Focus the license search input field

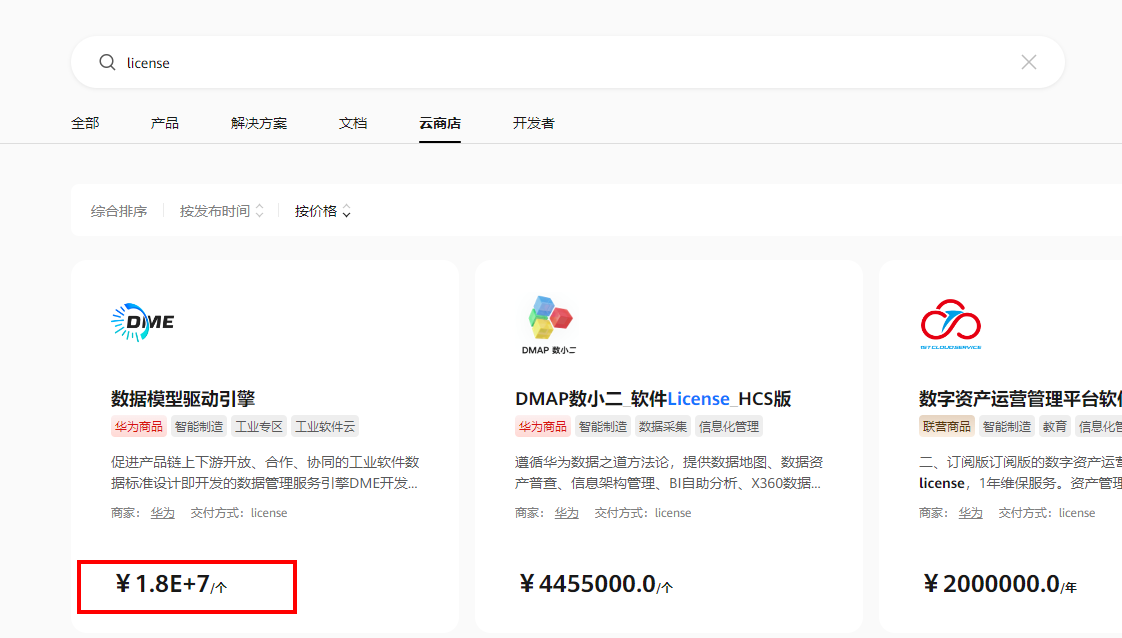[565, 62]
